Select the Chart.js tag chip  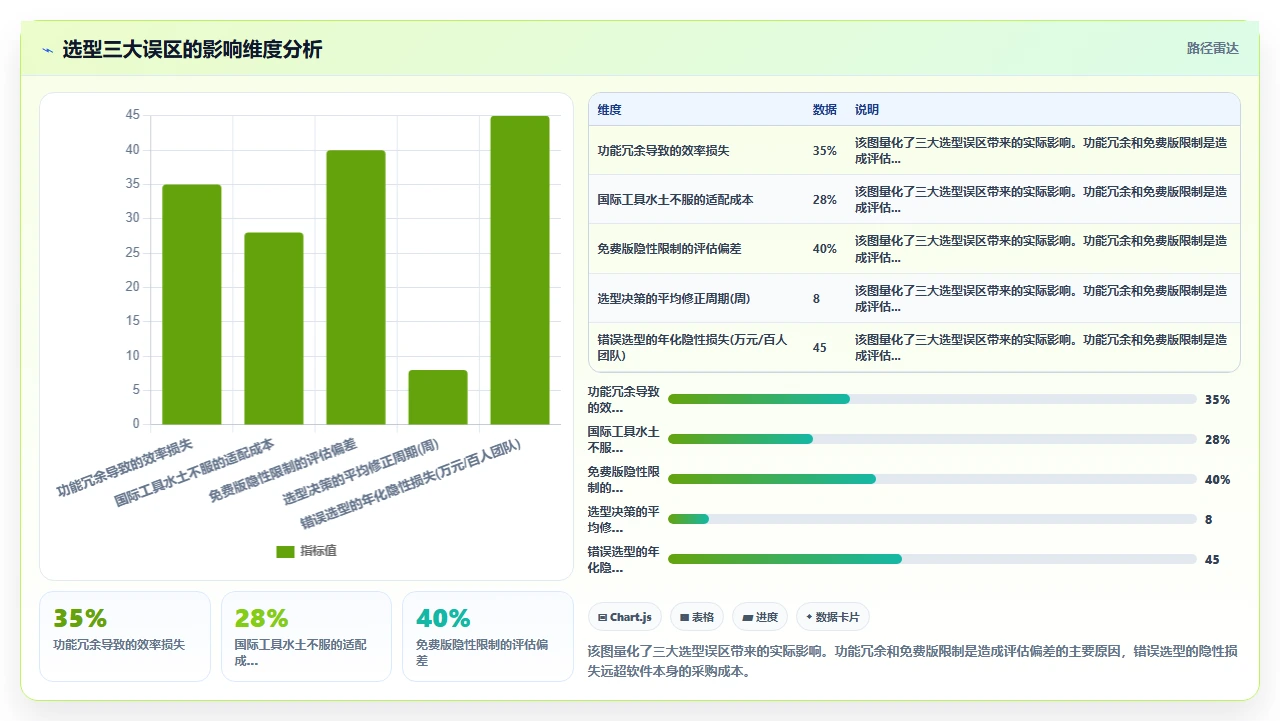(x=624, y=617)
